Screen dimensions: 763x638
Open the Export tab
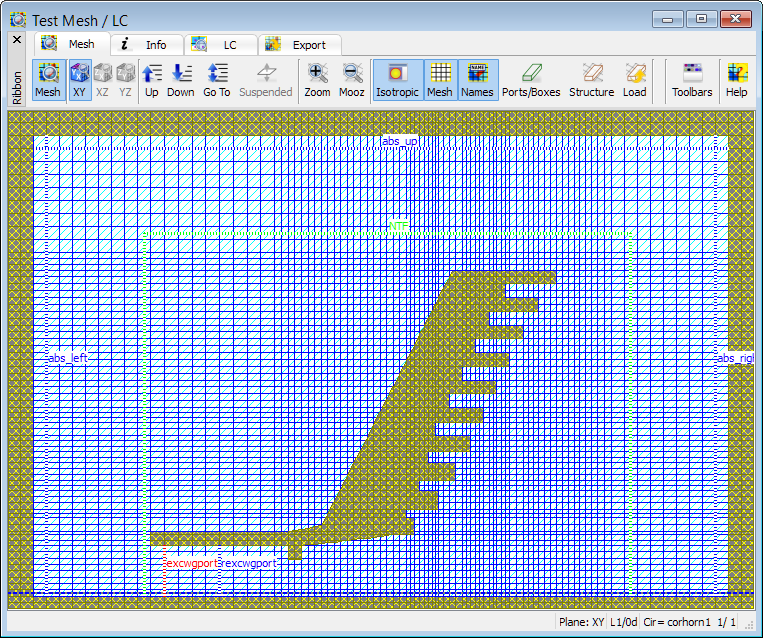tap(299, 45)
